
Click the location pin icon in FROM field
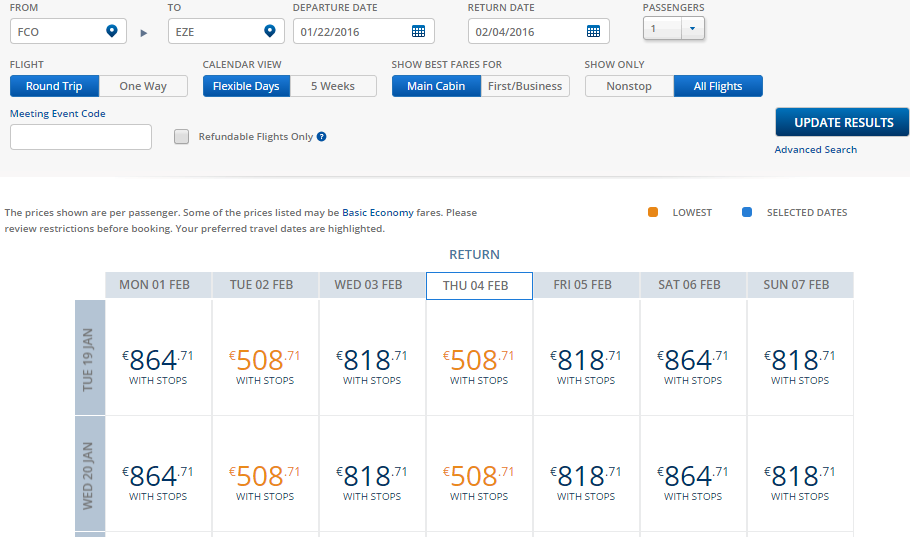(x=112, y=31)
